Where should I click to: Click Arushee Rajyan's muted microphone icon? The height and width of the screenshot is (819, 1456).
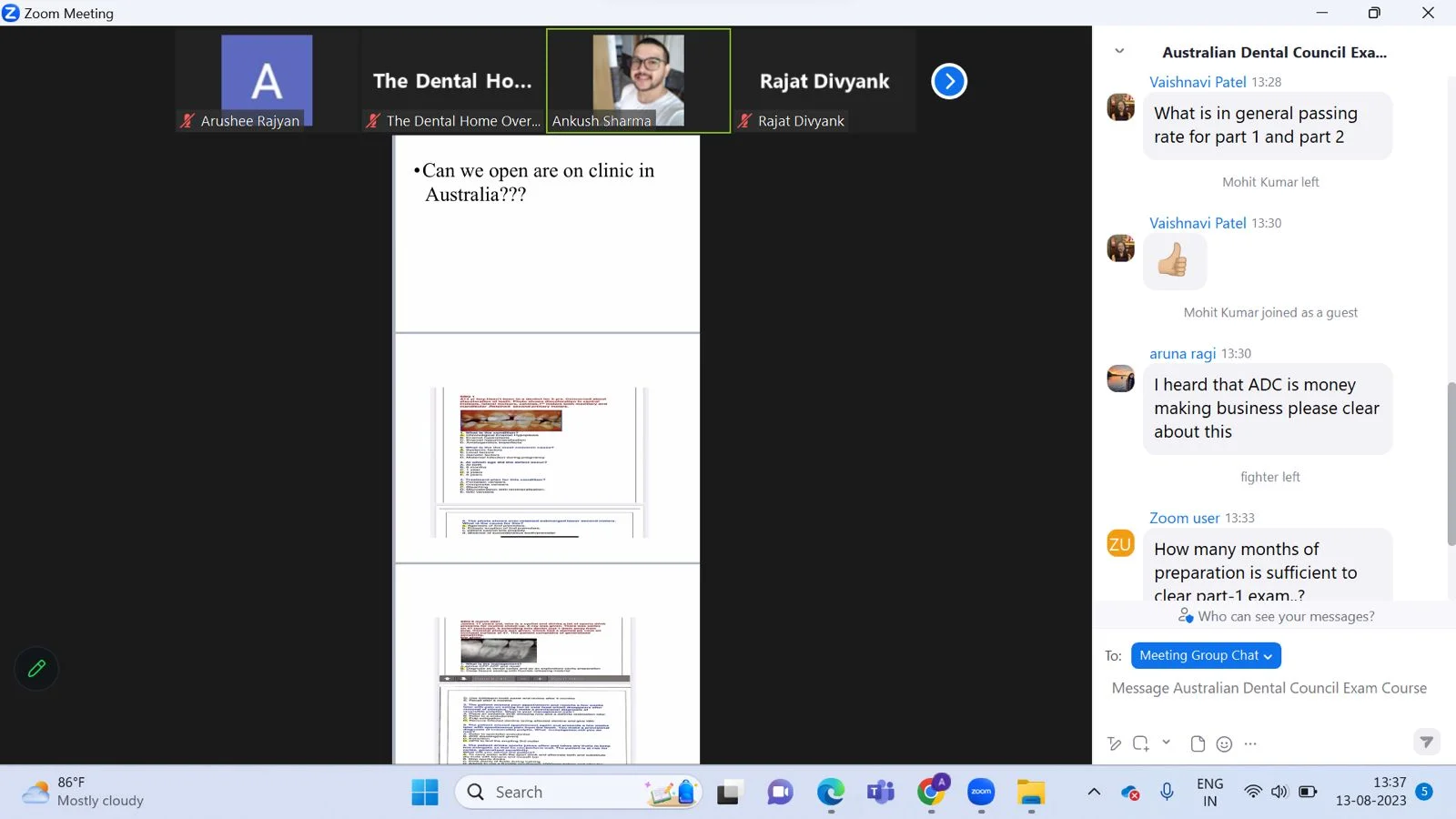pos(187,121)
